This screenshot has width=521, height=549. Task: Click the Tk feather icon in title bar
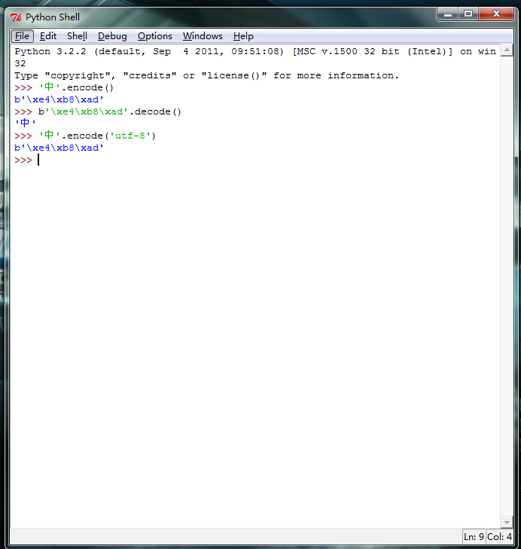[x=16, y=17]
